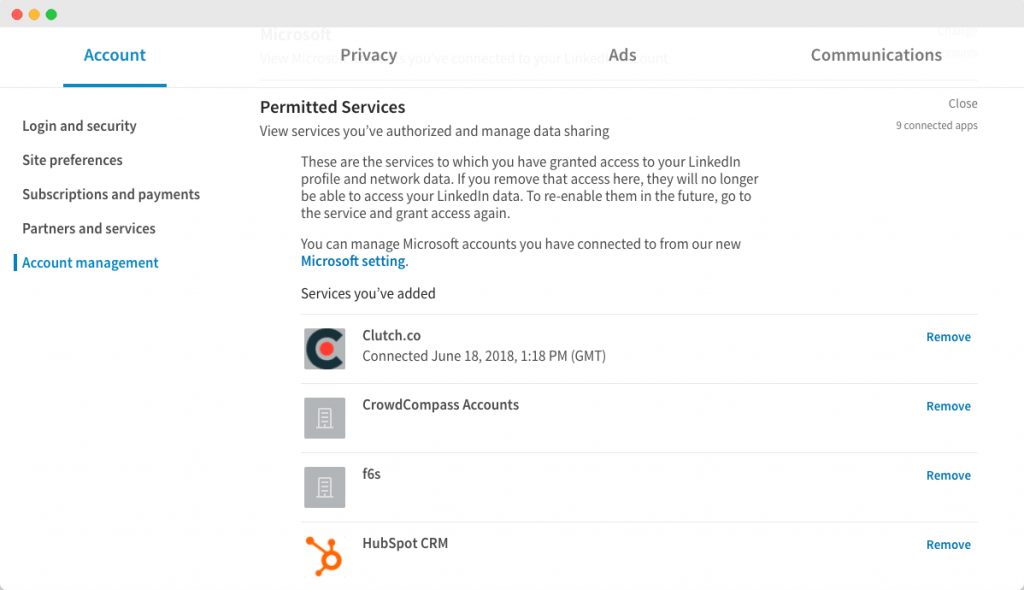The image size is (1024, 590).
Task: Close the Permitted Services panel
Action: (x=963, y=104)
